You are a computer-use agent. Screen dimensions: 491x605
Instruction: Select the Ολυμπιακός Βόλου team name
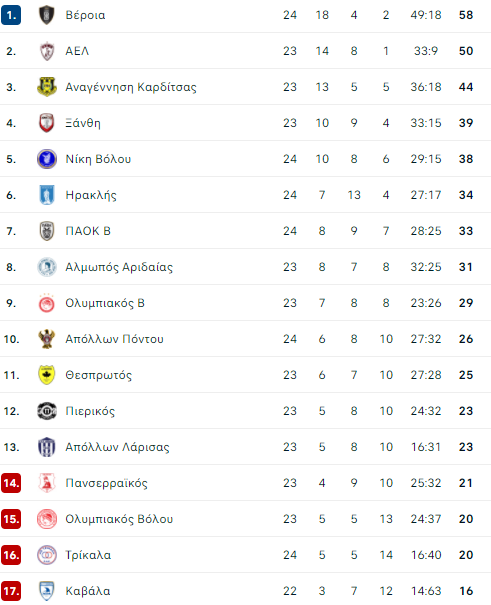pos(119,519)
